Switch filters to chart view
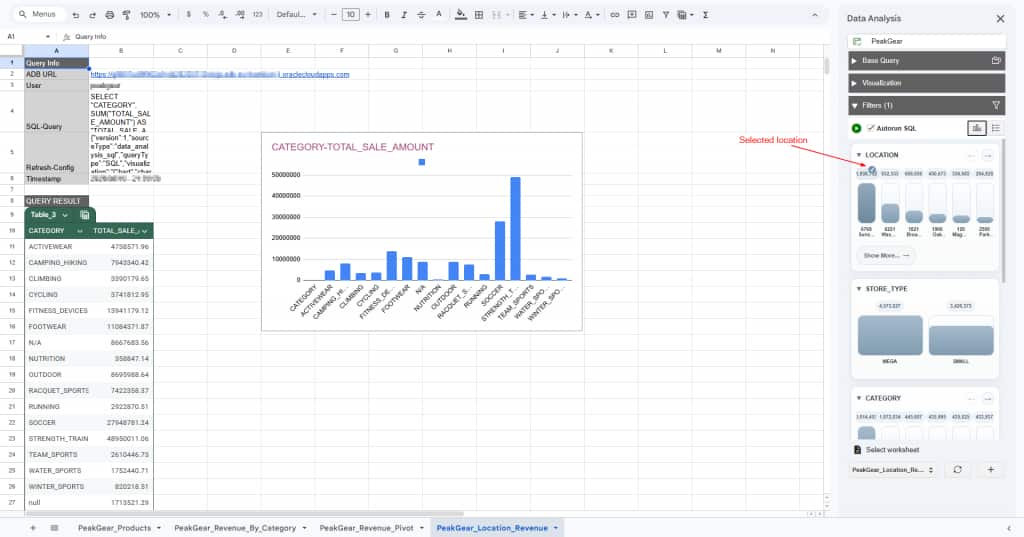This screenshot has height=537, width=1024. tap(976, 128)
